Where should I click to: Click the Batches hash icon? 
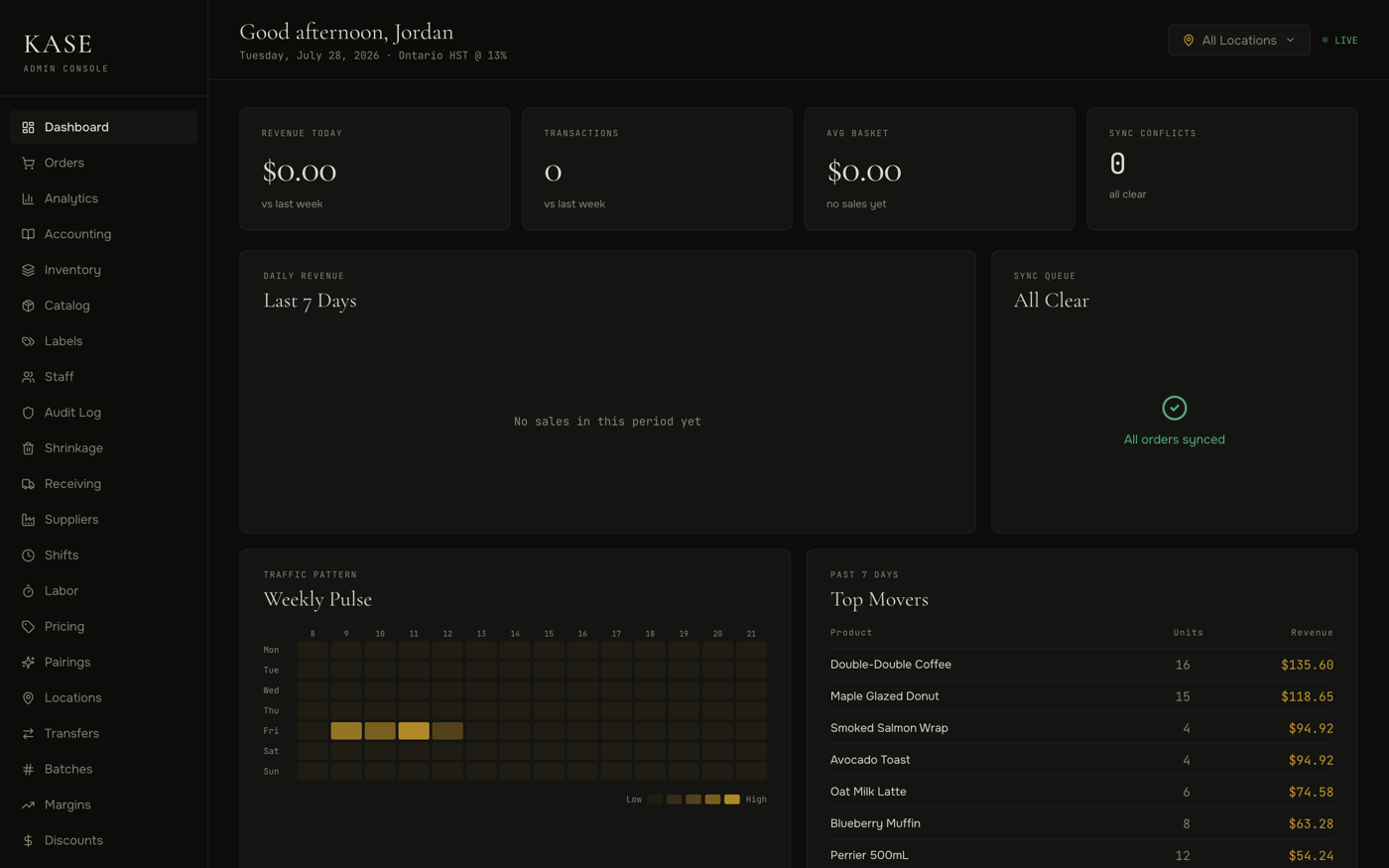click(28, 770)
